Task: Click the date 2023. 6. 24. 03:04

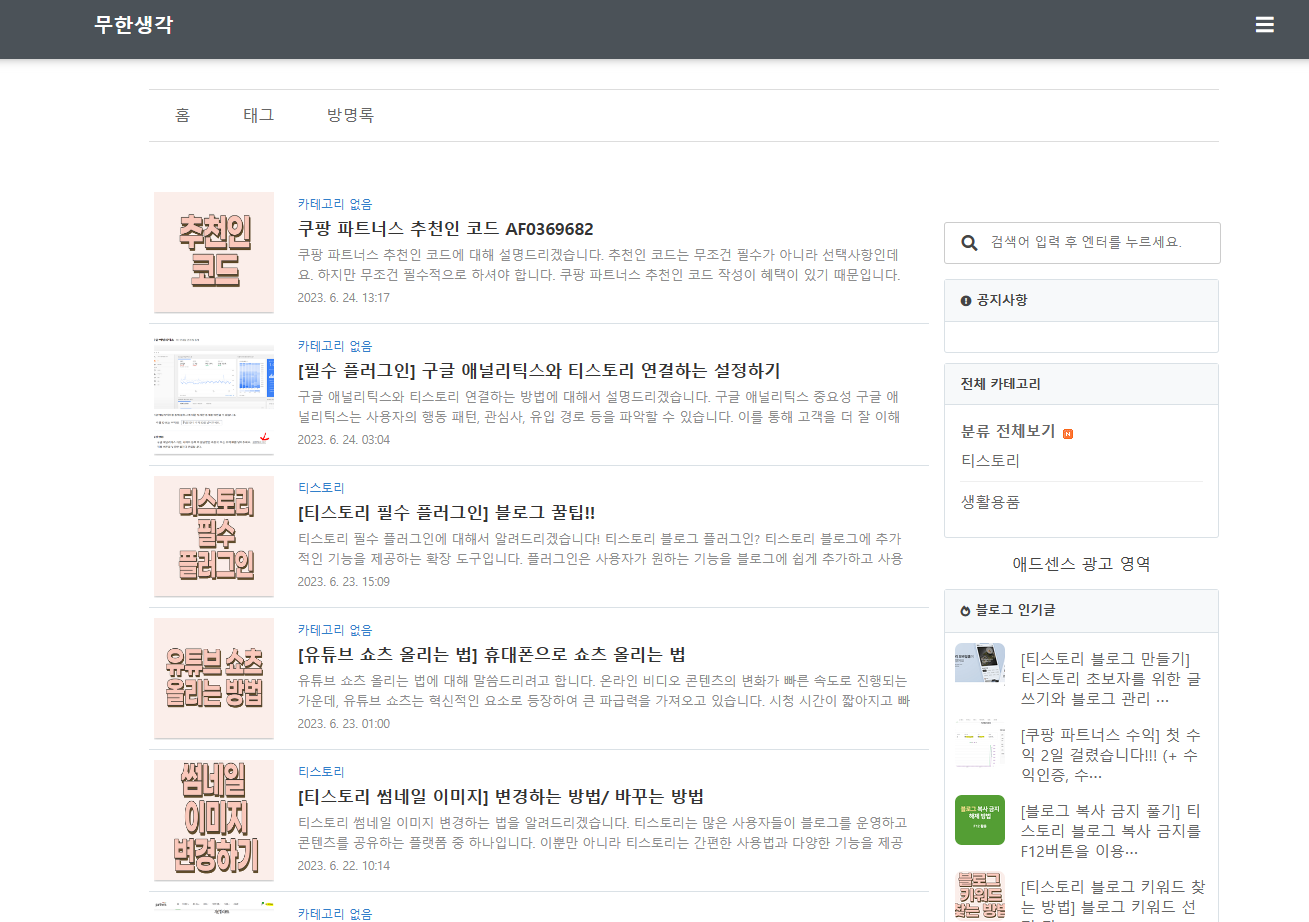Action: pyautogui.click(x=344, y=440)
